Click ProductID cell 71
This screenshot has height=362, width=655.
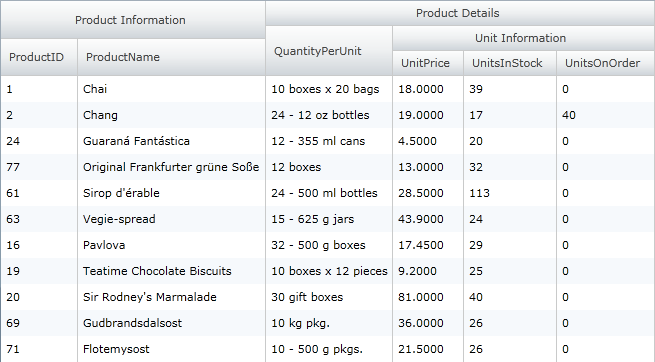(39, 349)
